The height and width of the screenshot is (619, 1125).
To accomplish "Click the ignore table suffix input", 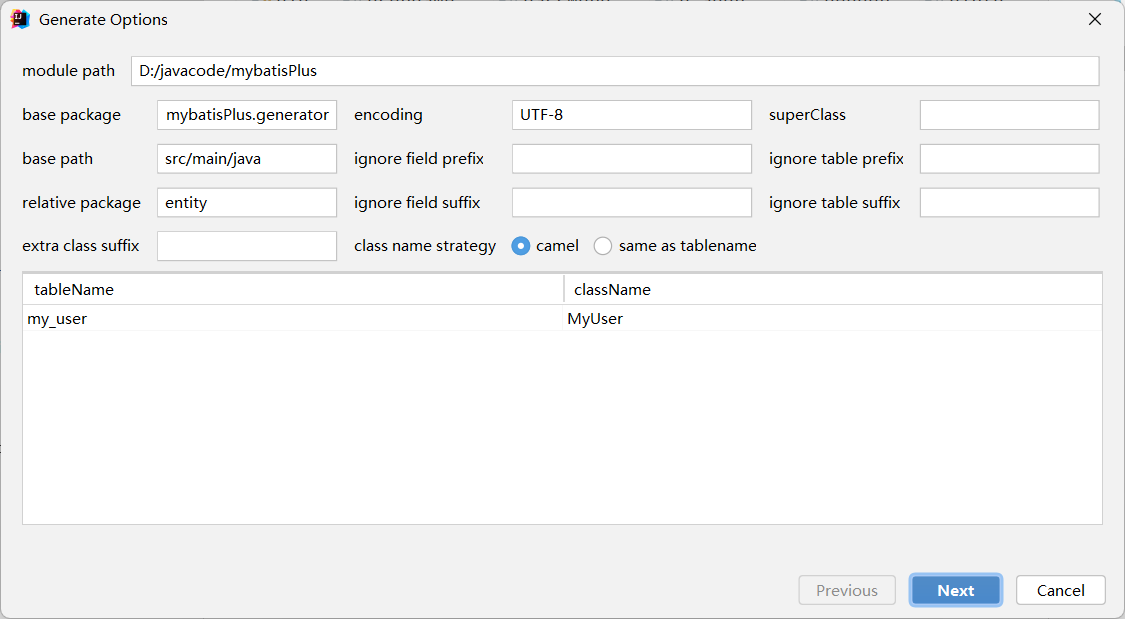I will coord(1009,202).
